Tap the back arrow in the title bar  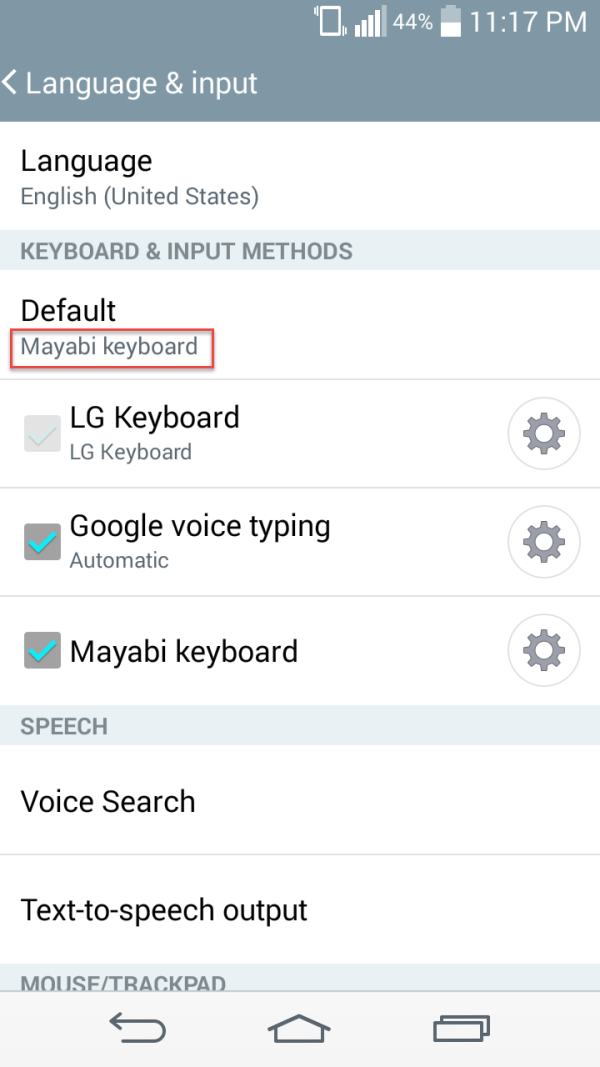tap(12, 82)
